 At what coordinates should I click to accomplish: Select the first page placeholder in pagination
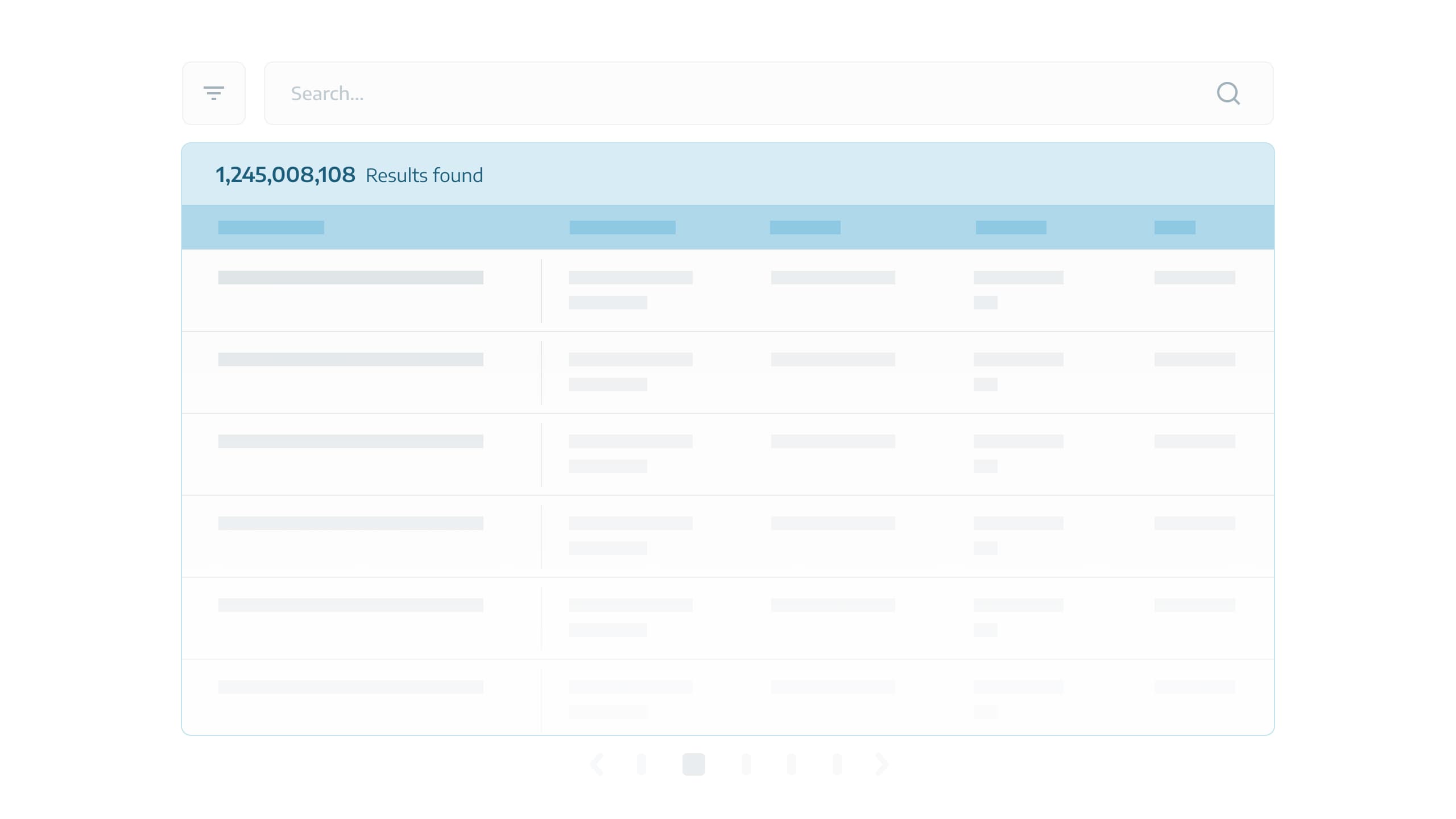(x=642, y=764)
